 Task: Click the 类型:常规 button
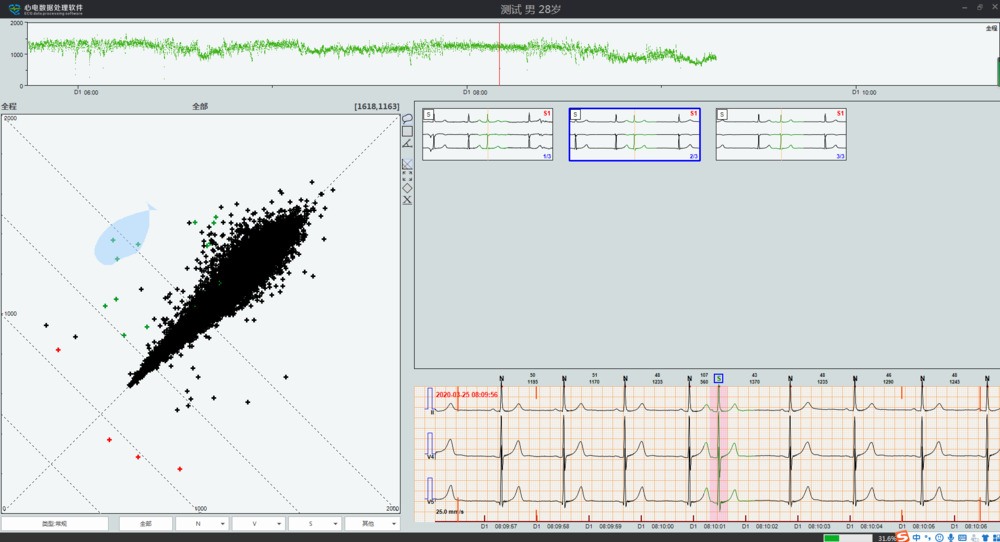55,523
